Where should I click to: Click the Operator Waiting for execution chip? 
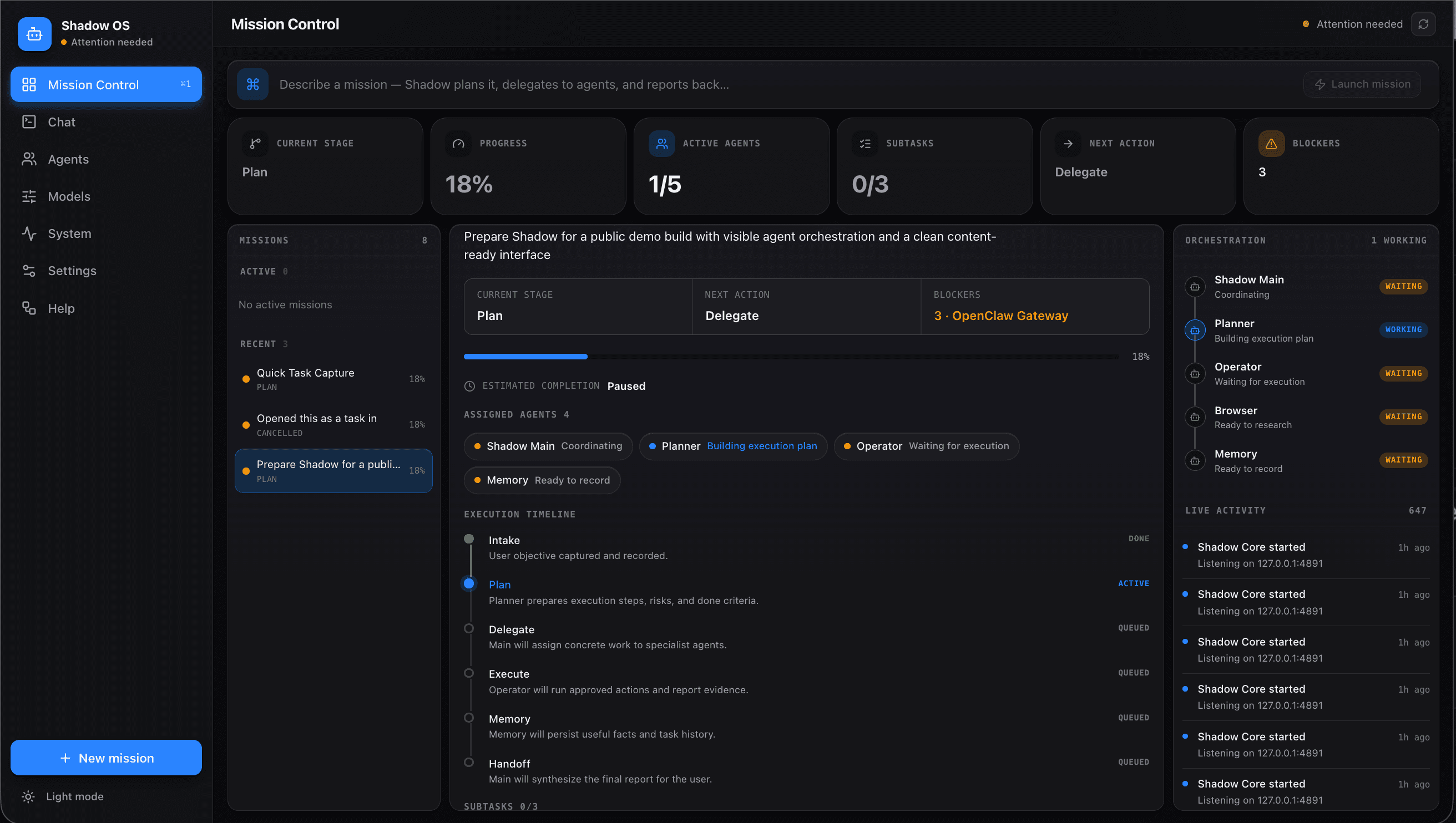pyautogui.click(x=926, y=446)
